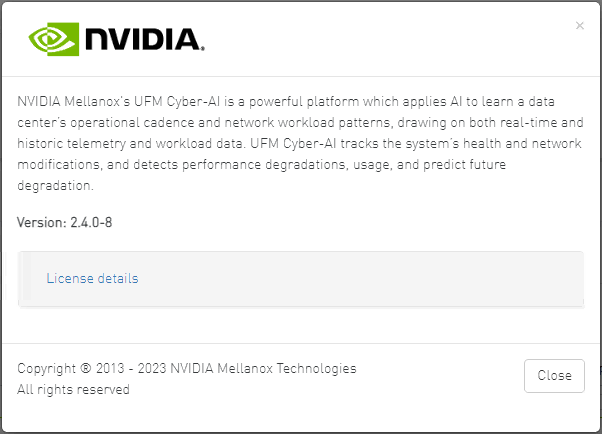Click the blank header area beside the logo

coord(380,39)
